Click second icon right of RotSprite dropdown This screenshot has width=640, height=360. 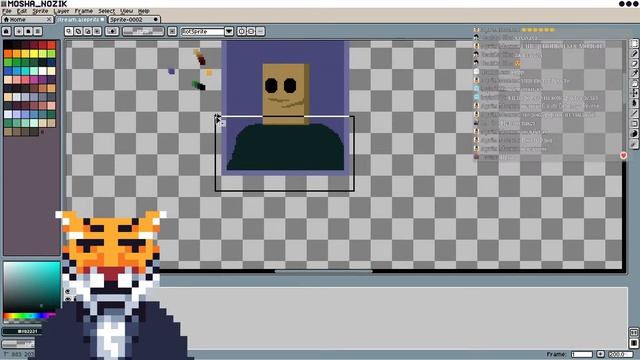pyautogui.click(x=251, y=31)
